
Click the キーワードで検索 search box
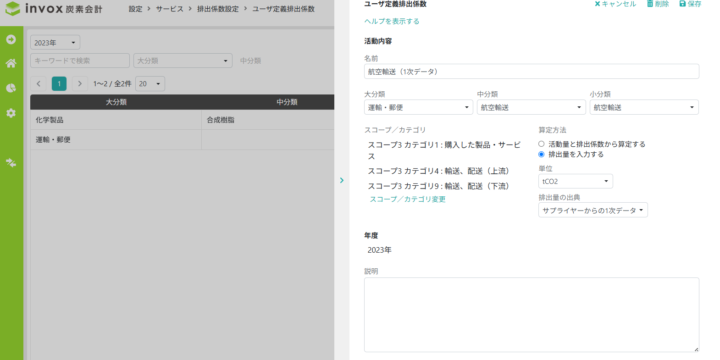pos(80,61)
